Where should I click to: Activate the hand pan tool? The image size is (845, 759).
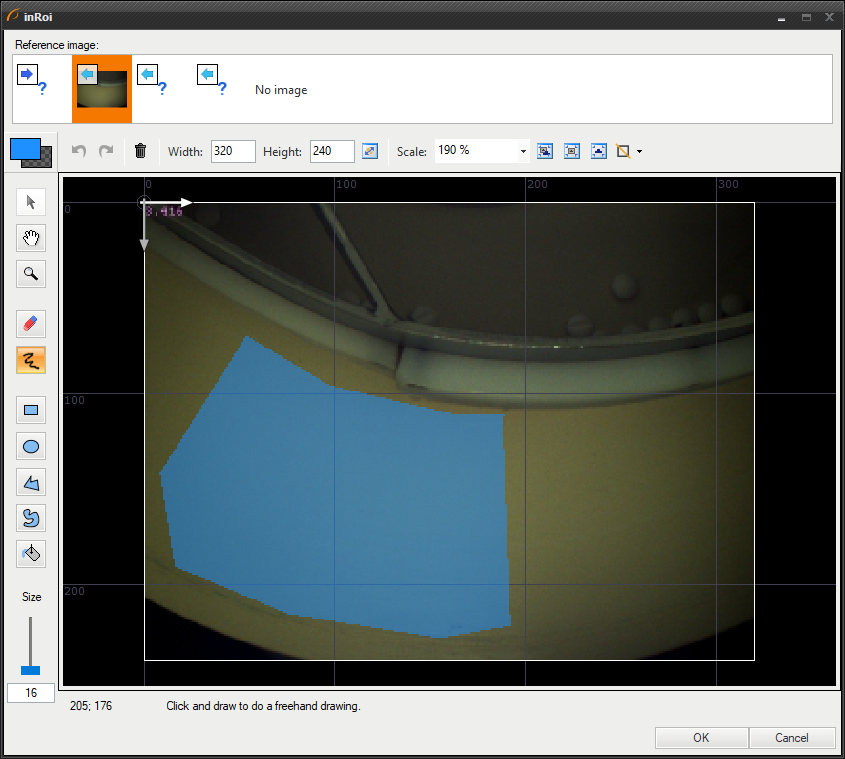(x=31, y=237)
